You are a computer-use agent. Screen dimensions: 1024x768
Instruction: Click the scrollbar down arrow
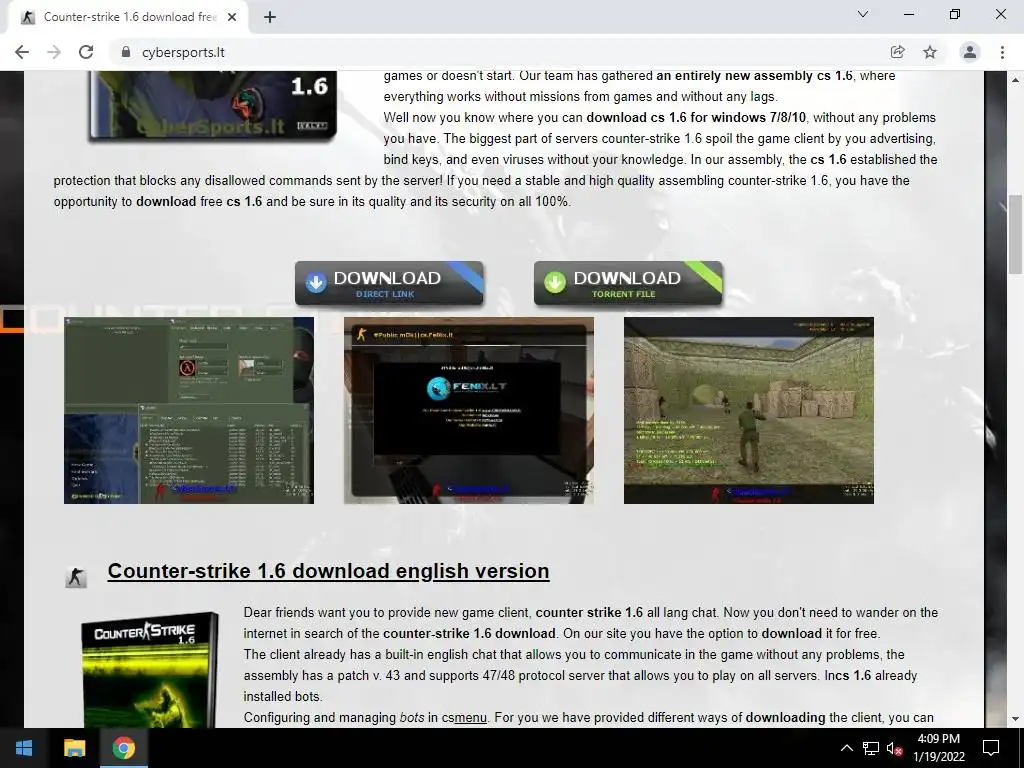coord(1016,719)
